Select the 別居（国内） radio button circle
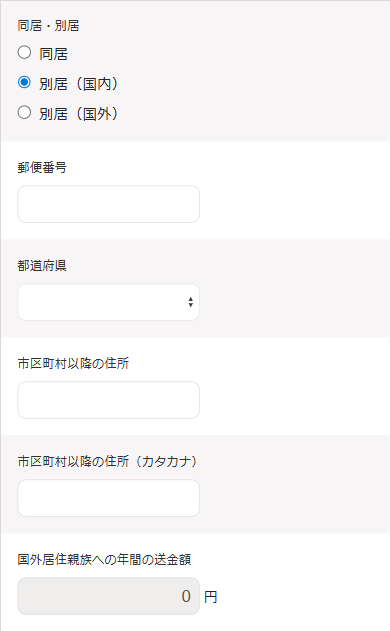Image resolution: width=390 pixels, height=631 pixels. pos(24,82)
